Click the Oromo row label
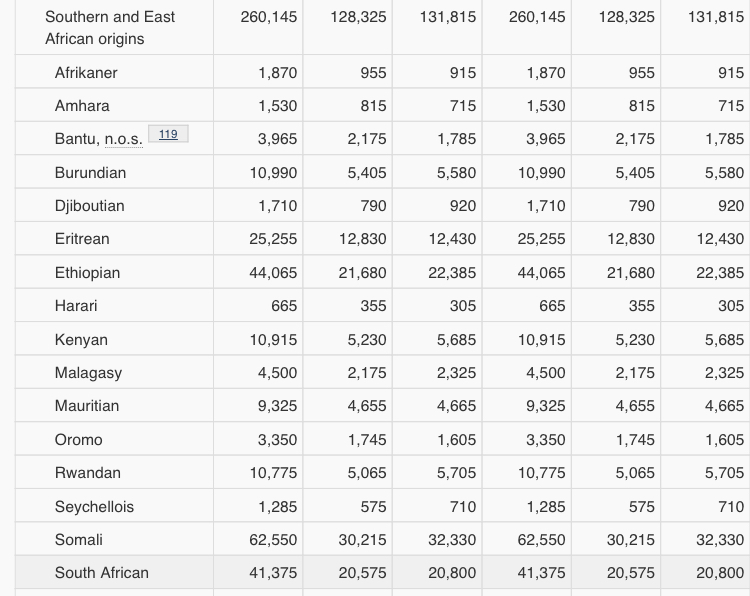Image resolution: width=750 pixels, height=596 pixels. click(78, 440)
